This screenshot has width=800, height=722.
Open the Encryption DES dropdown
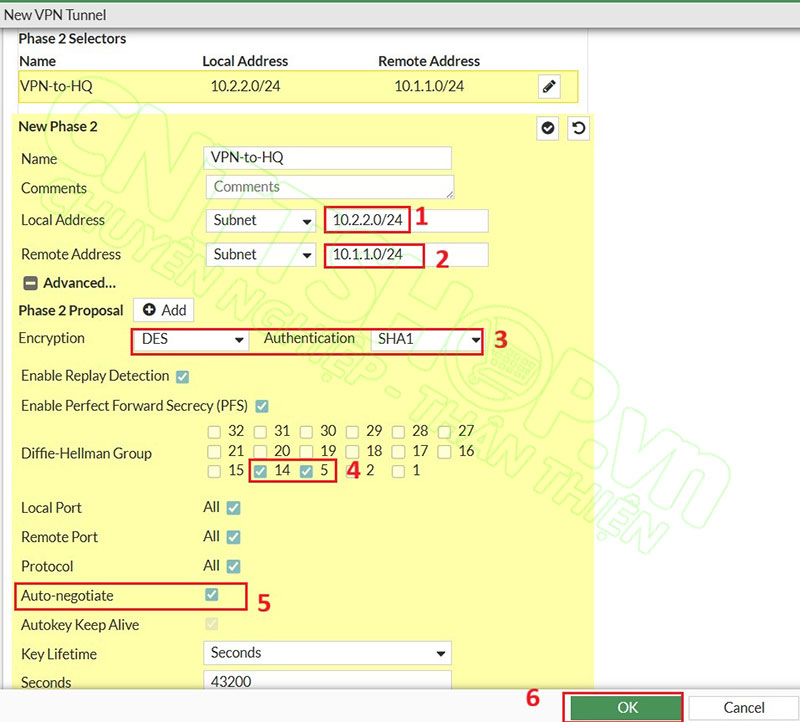tap(193, 340)
